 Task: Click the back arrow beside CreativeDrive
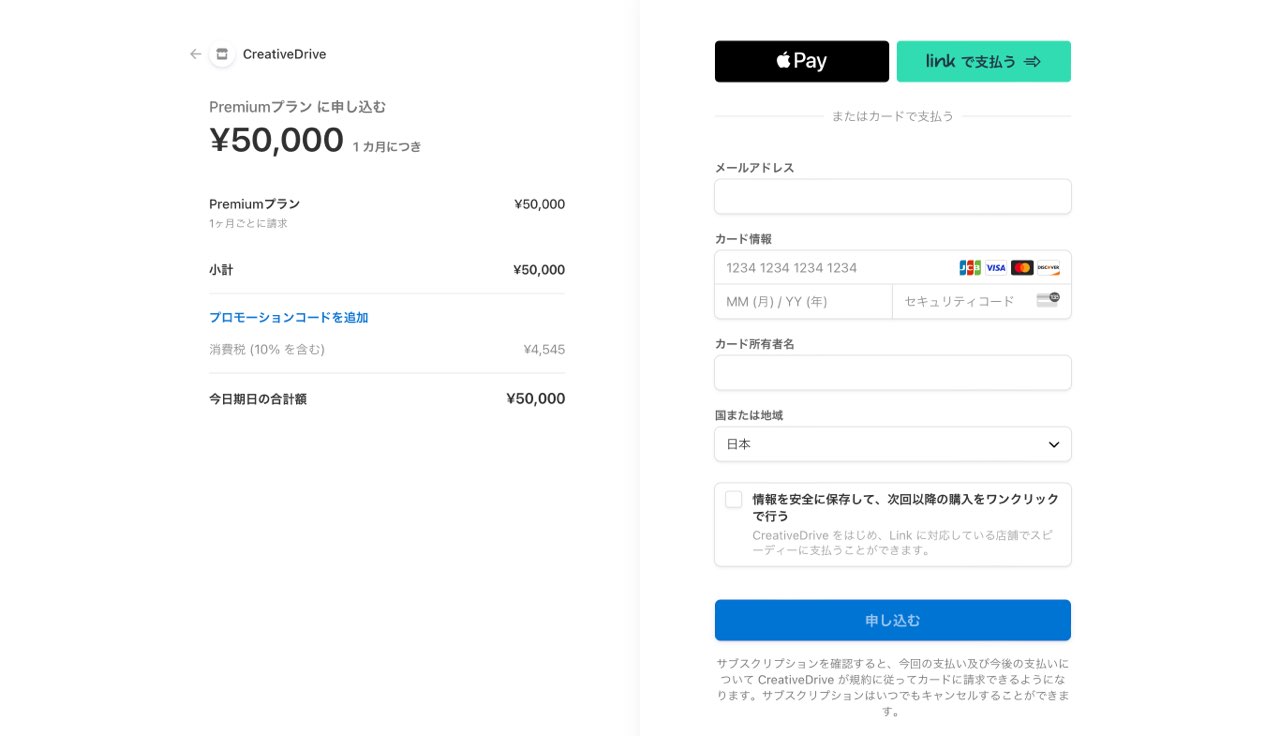(195, 54)
